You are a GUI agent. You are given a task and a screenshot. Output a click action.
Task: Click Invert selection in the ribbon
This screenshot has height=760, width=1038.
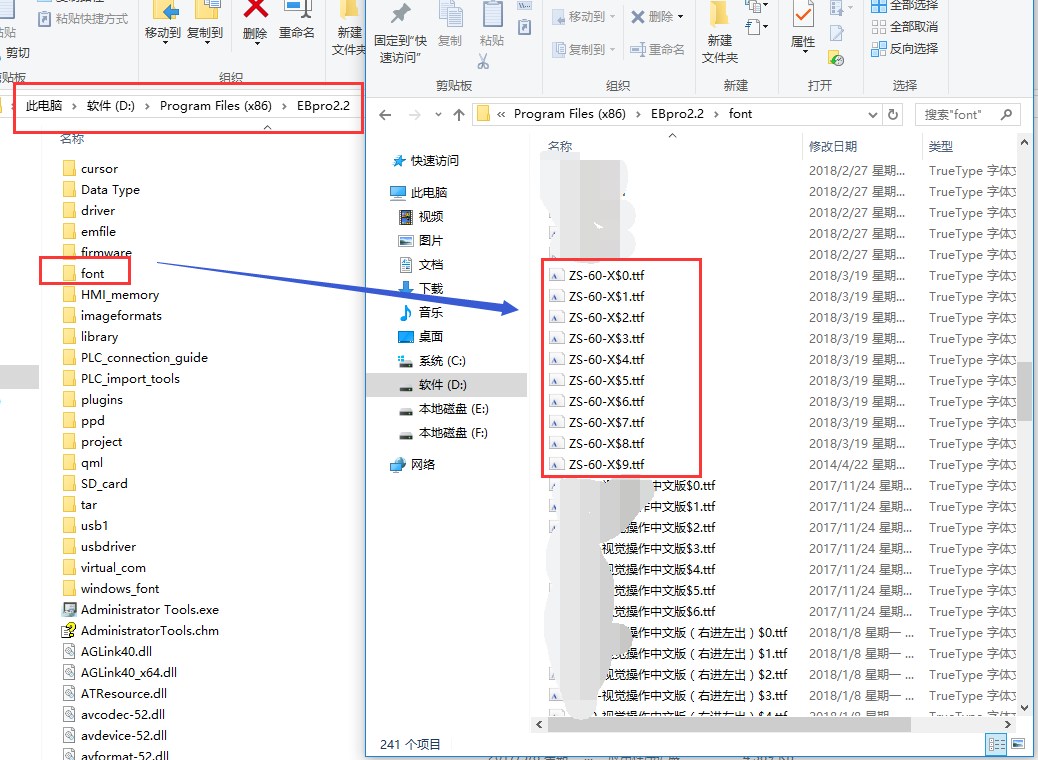[x=905, y=48]
